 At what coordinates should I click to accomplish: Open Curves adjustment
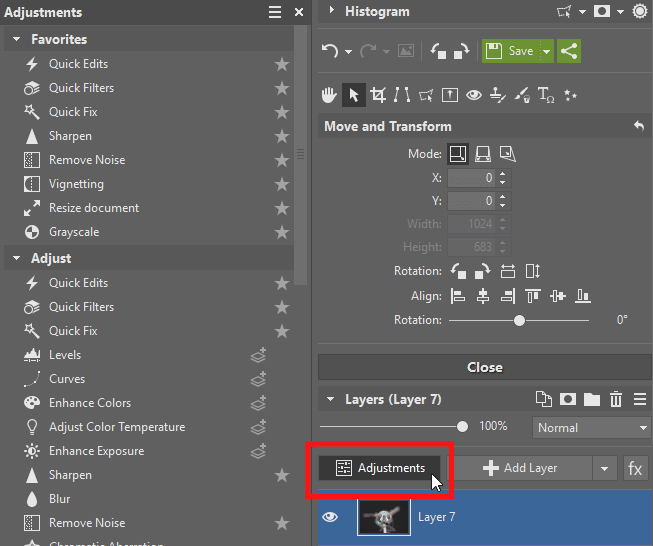click(x=67, y=379)
